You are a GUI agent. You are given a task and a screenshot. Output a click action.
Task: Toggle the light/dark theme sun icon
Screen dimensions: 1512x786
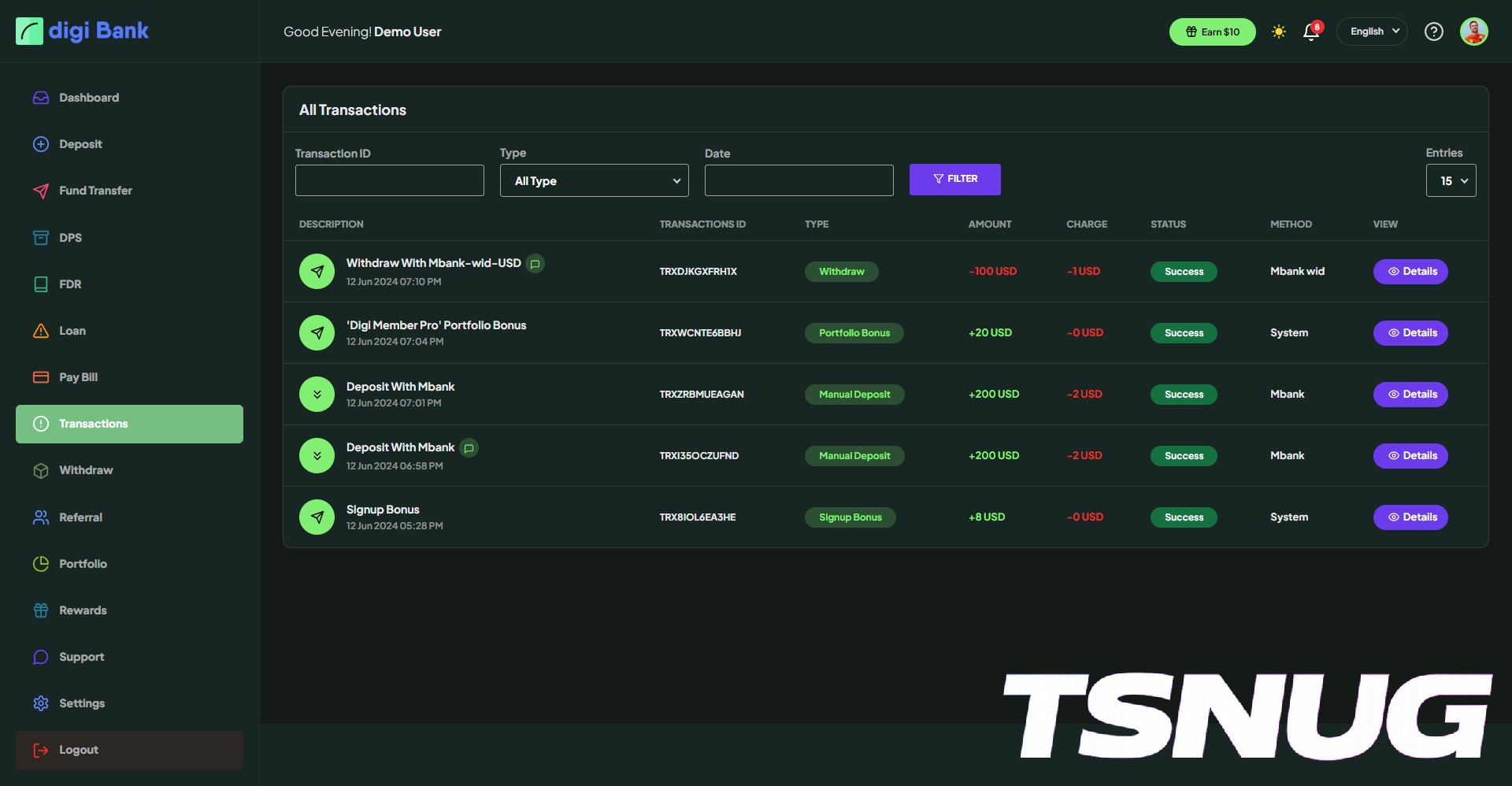pyautogui.click(x=1279, y=32)
